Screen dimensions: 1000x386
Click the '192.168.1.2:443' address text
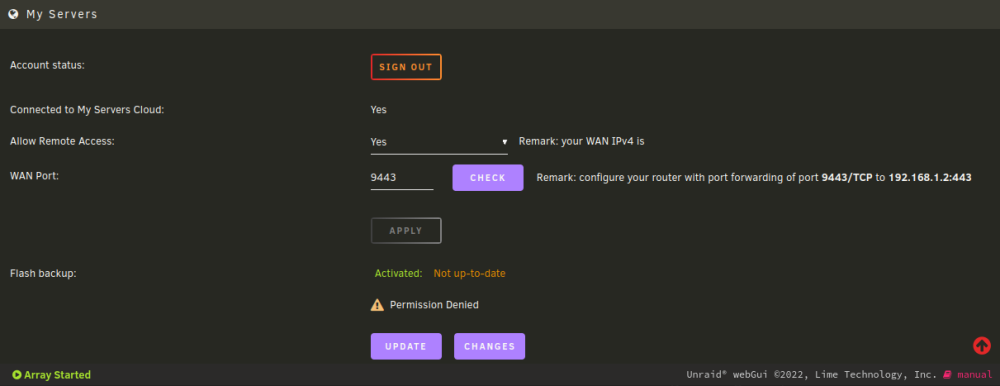(930, 178)
